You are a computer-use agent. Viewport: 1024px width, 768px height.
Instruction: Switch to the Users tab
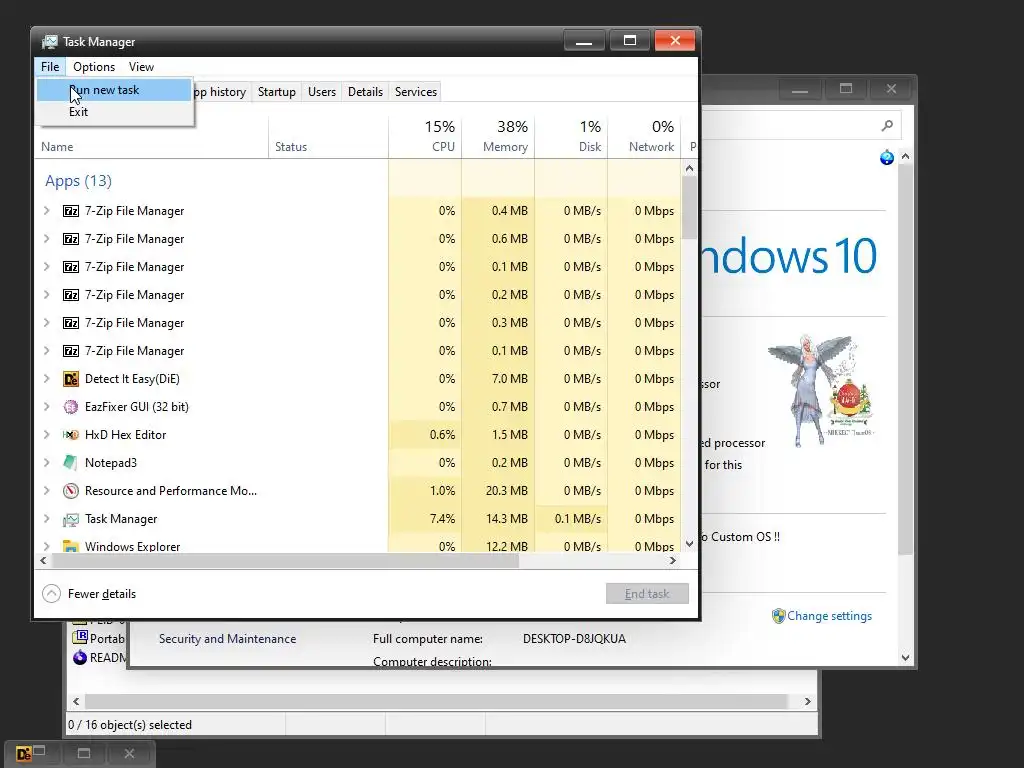pyautogui.click(x=322, y=92)
